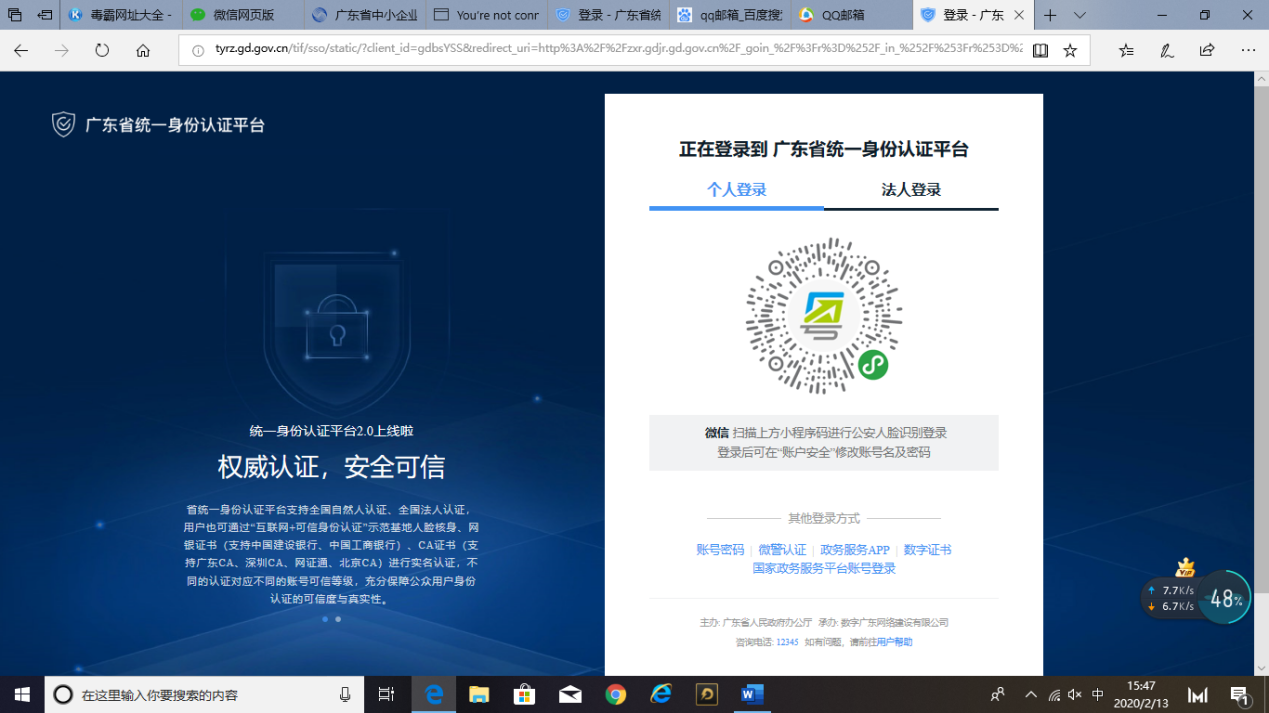
Task: Open reading view in address bar
Action: (x=1040, y=51)
